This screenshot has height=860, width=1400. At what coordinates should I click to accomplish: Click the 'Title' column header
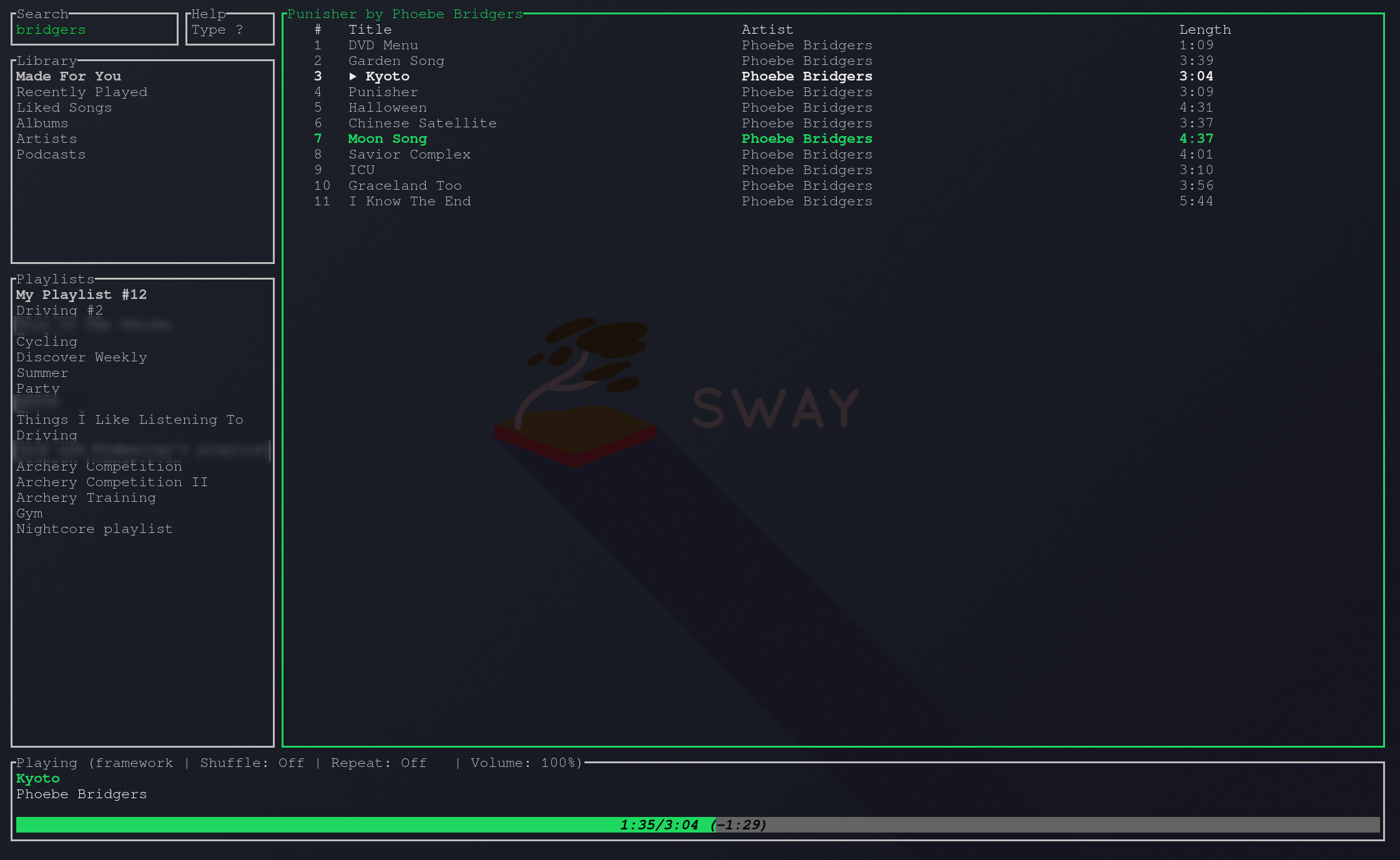(x=370, y=29)
